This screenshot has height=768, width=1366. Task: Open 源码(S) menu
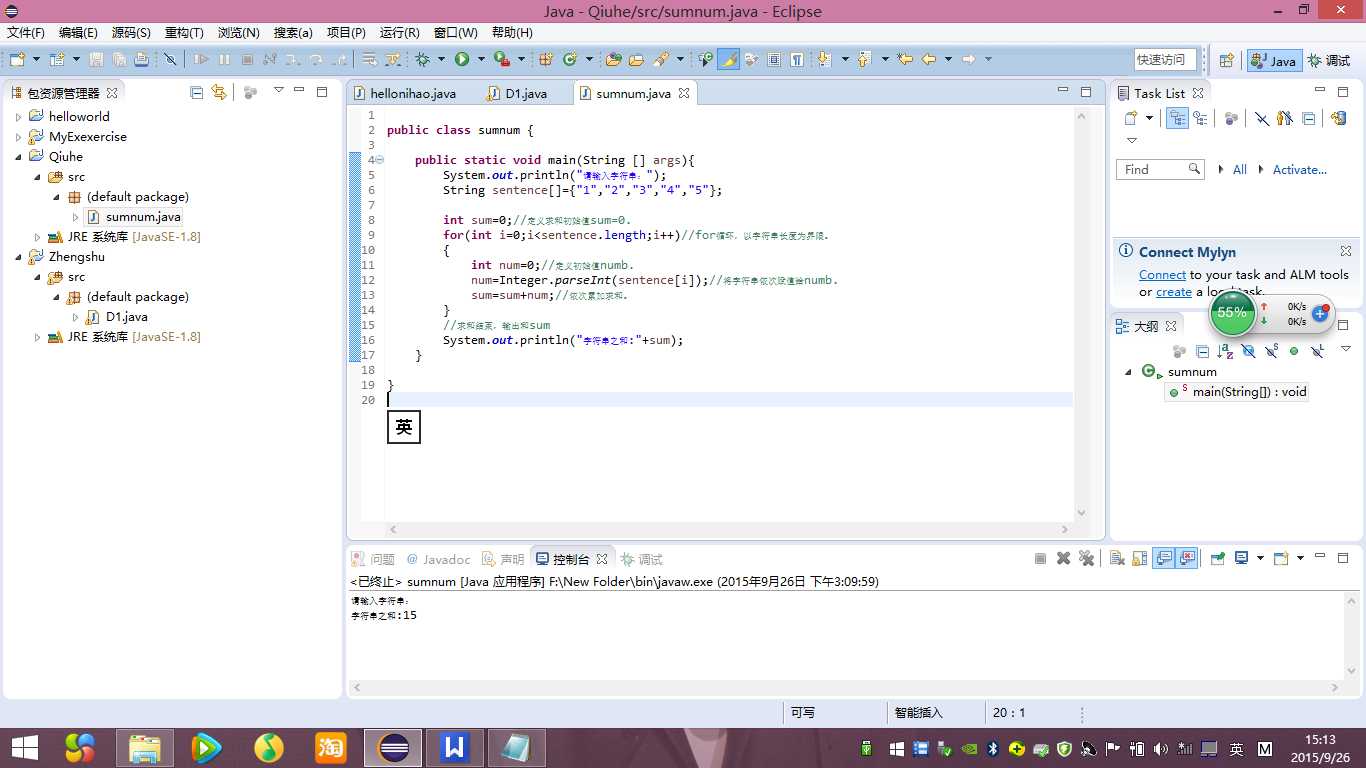click(x=131, y=33)
